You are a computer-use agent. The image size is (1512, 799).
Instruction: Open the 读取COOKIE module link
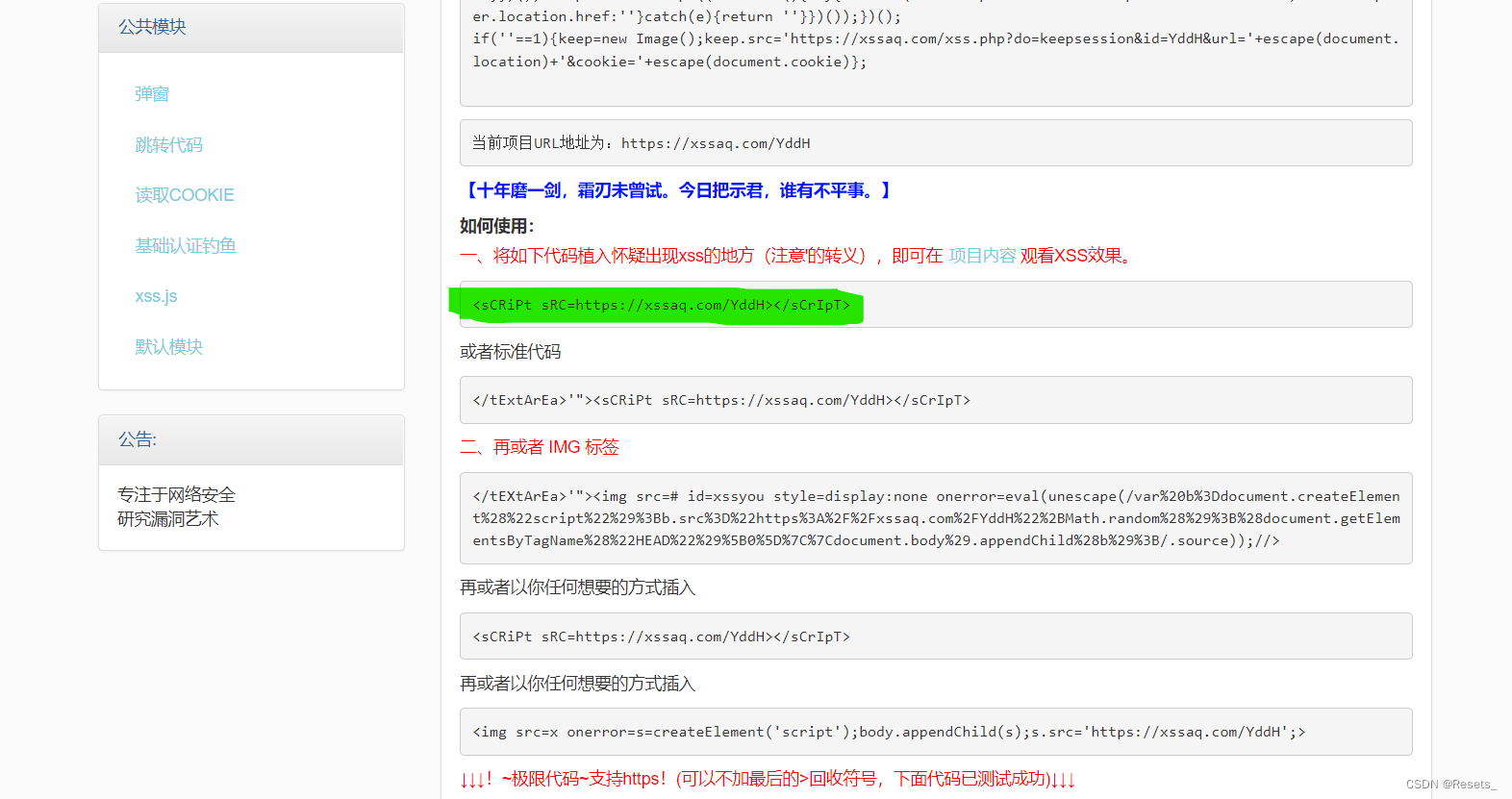pos(185,195)
